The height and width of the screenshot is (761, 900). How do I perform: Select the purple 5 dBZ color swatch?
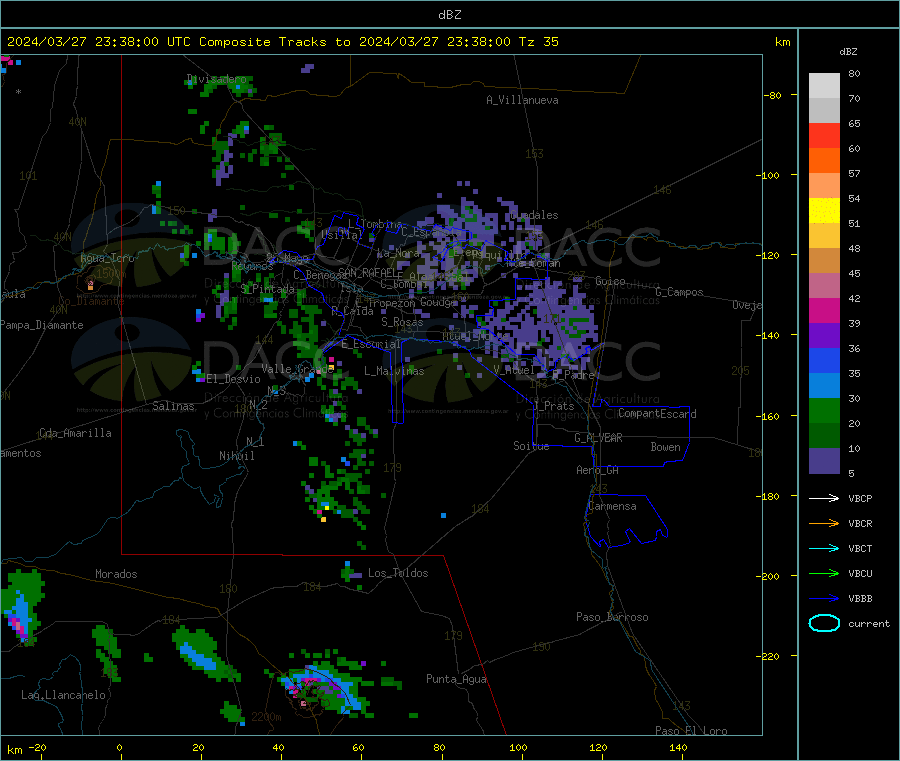[x=824, y=461]
